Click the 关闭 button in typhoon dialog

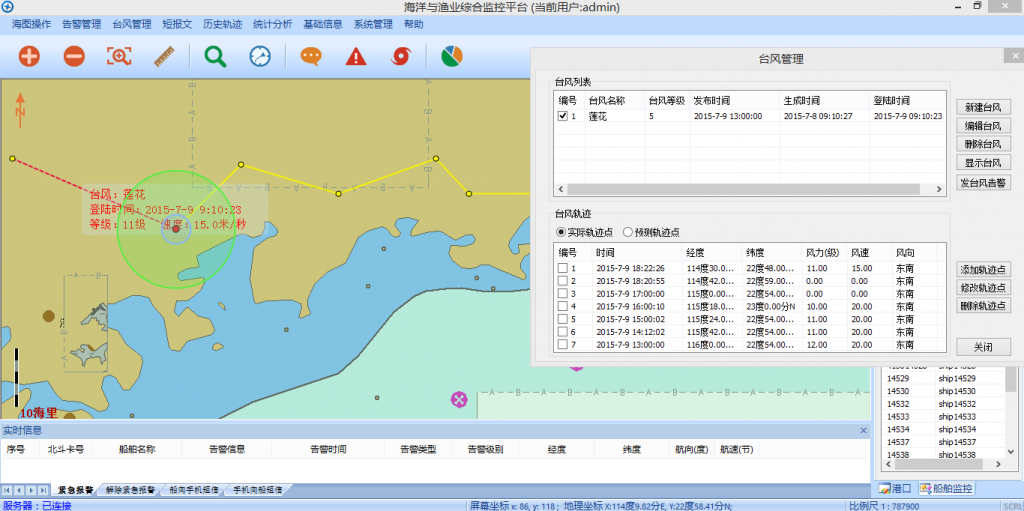click(984, 347)
